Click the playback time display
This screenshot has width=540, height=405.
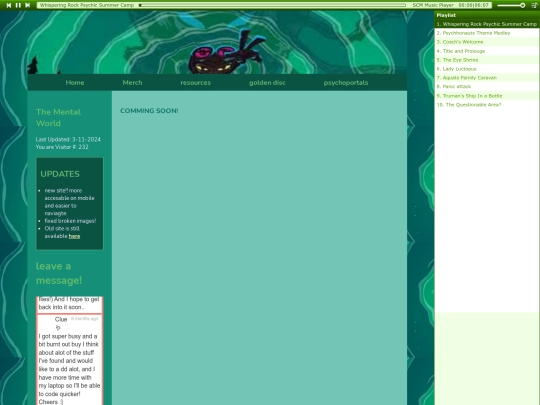point(474,5)
